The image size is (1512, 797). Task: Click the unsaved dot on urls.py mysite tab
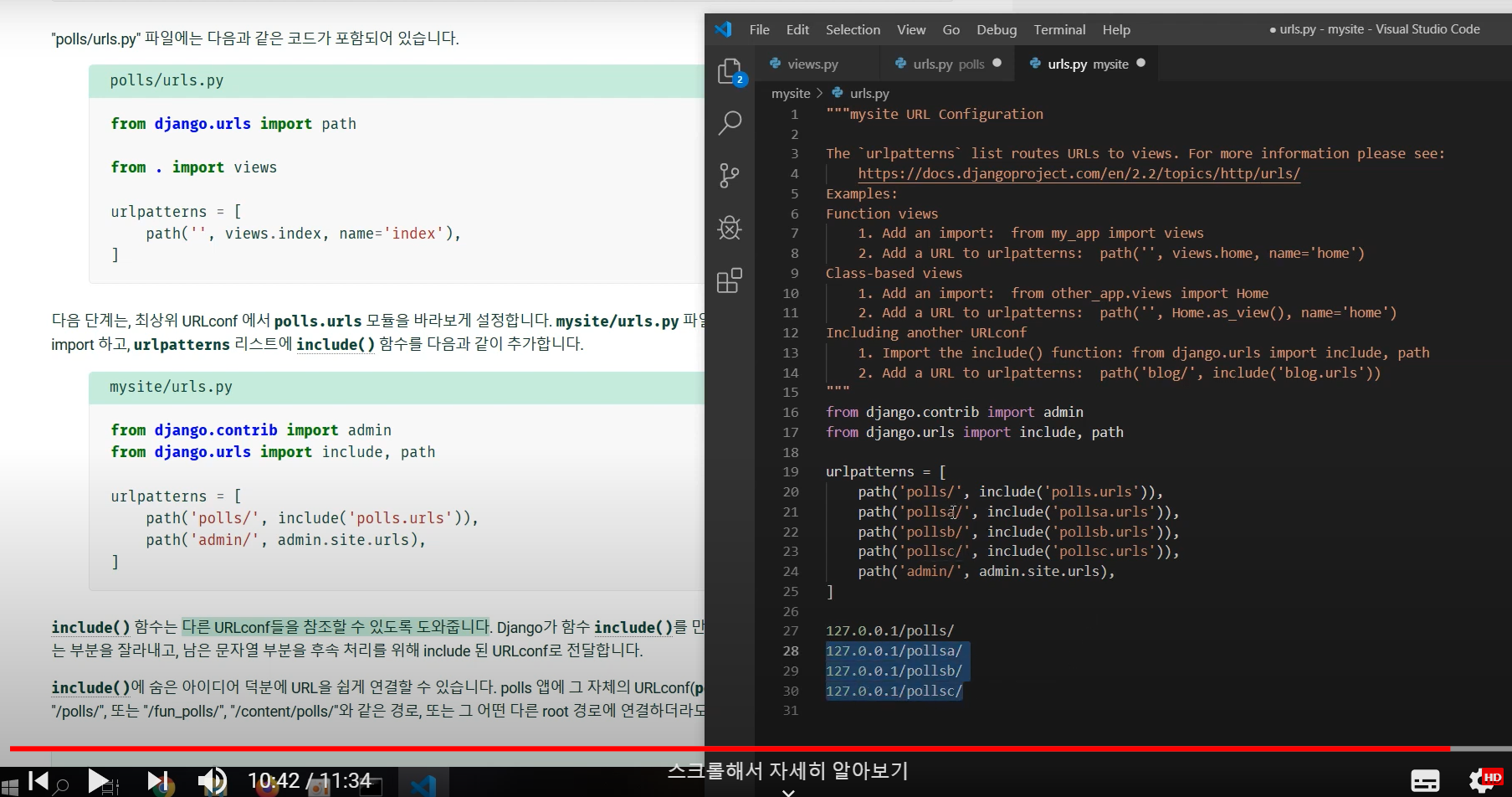(1140, 63)
